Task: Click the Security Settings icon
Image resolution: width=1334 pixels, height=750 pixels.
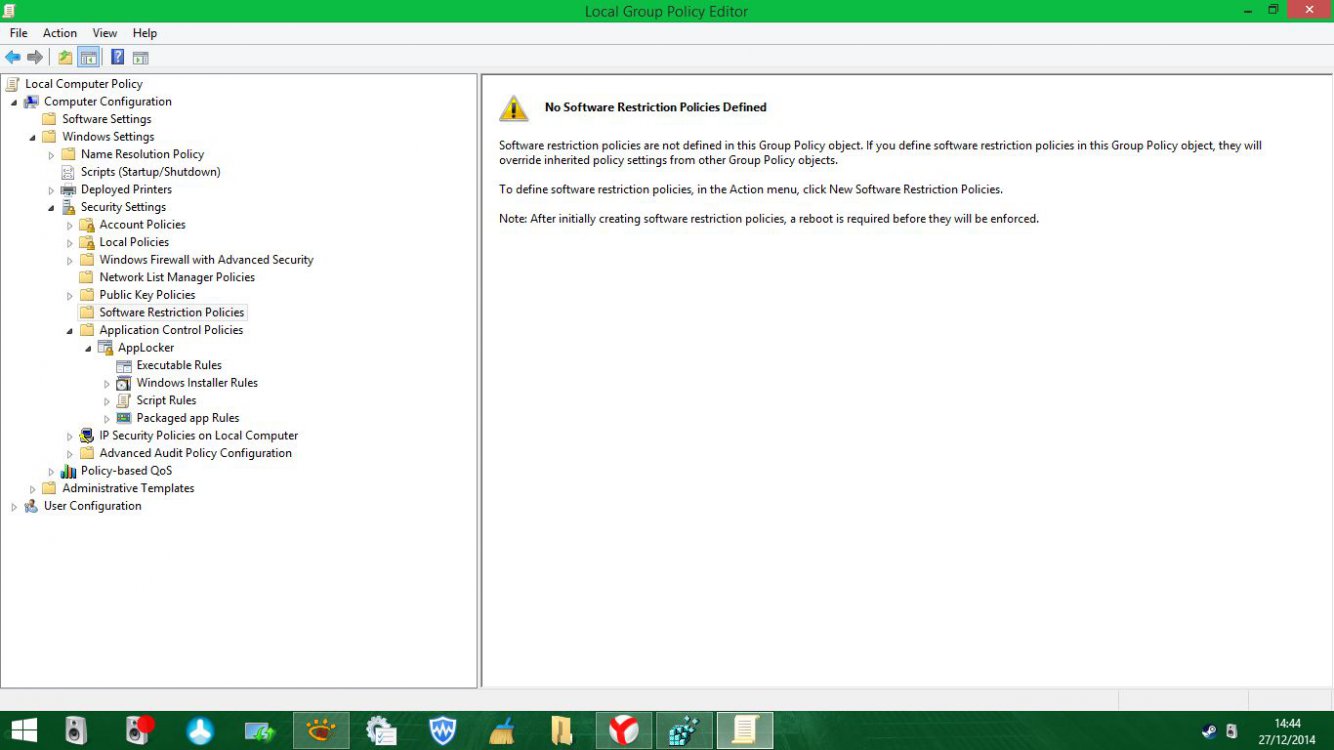Action: [68, 207]
